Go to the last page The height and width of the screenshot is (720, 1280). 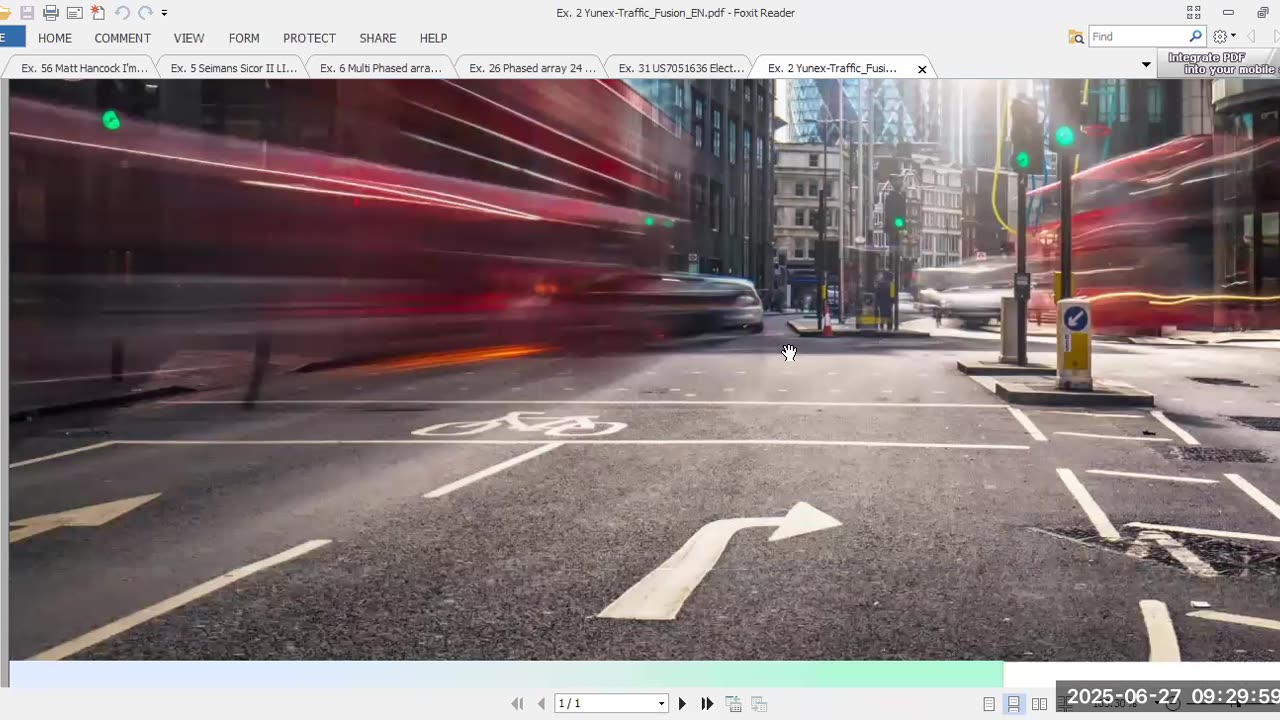707,704
